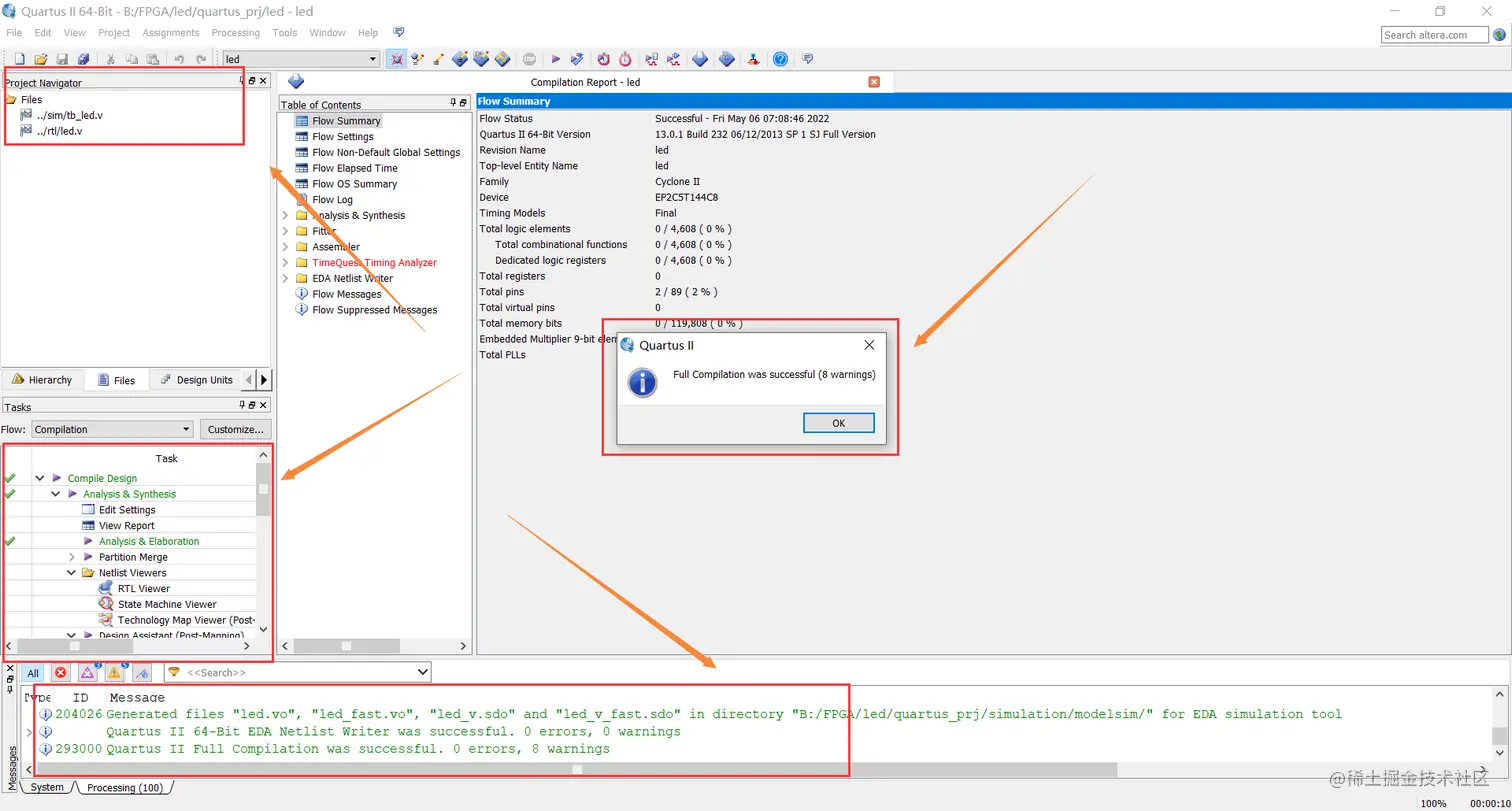The image size is (1512, 811).
Task: Click the Paste clipboard toolbar icon
Action: pyautogui.click(x=152, y=60)
